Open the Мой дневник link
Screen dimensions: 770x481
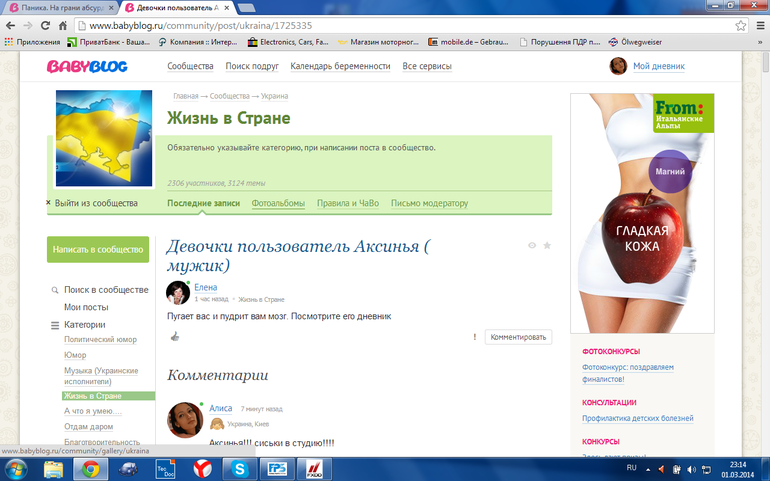pos(659,66)
